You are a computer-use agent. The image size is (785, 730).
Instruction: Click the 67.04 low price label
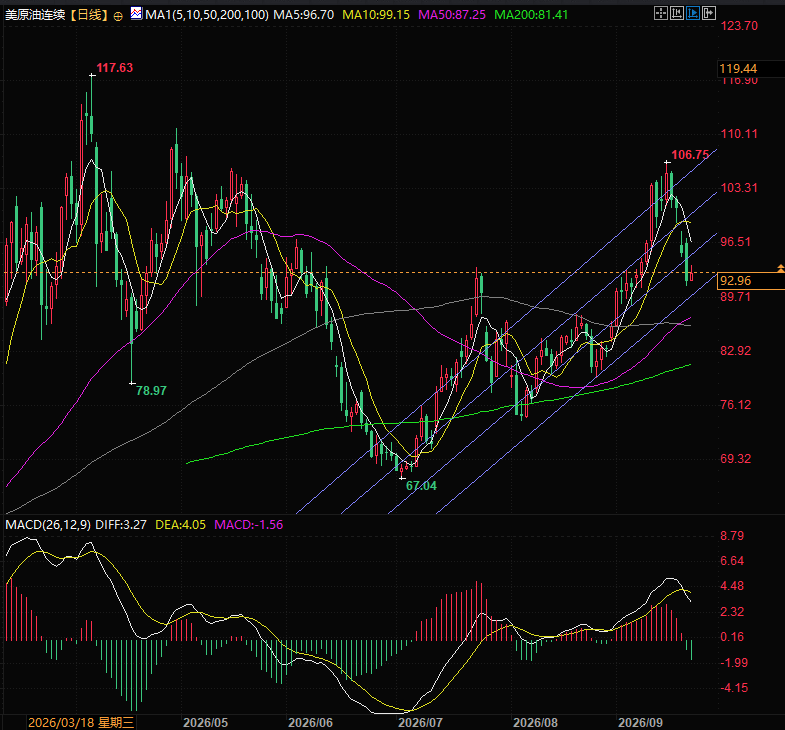click(x=421, y=486)
